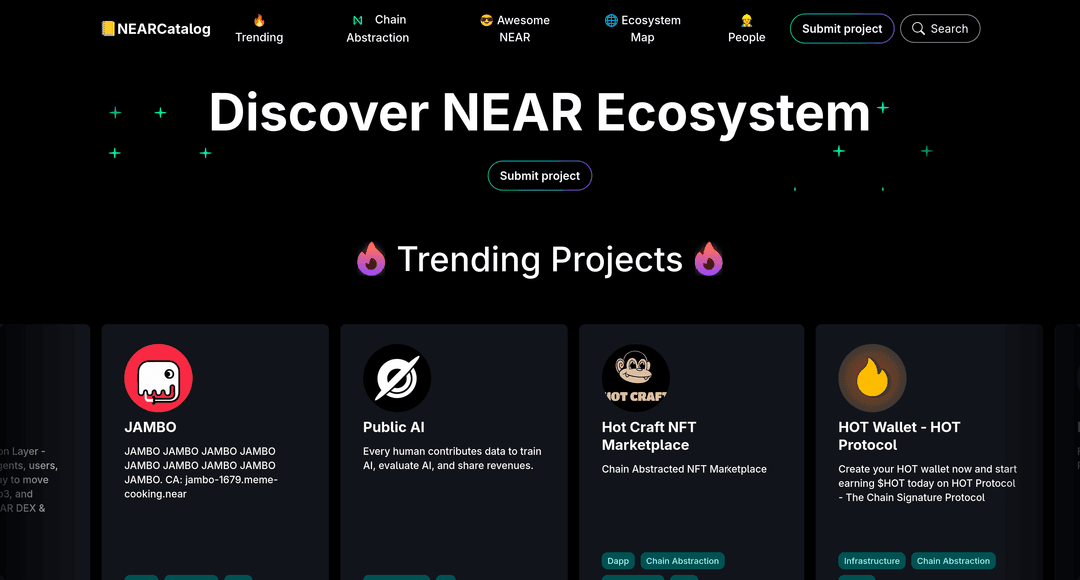Click the HOT Wallet flame logo
The height and width of the screenshot is (580, 1080).
tap(872, 378)
